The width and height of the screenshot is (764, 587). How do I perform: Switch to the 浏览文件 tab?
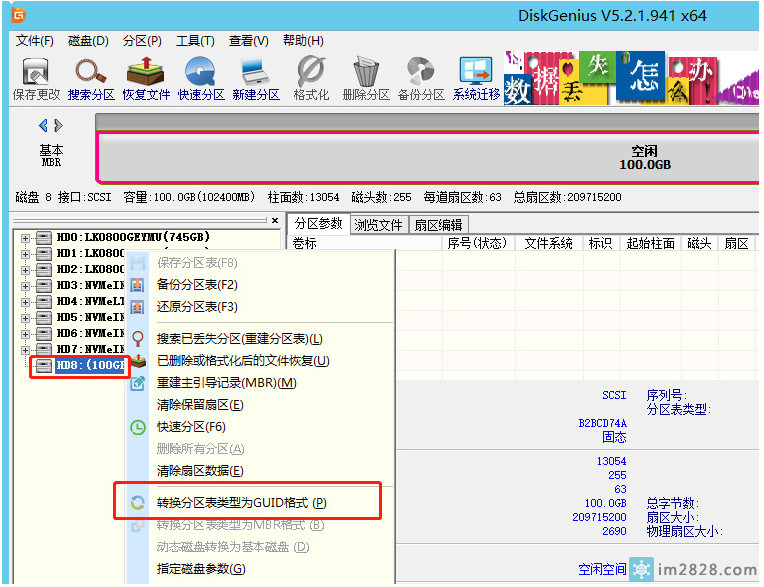click(x=378, y=225)
